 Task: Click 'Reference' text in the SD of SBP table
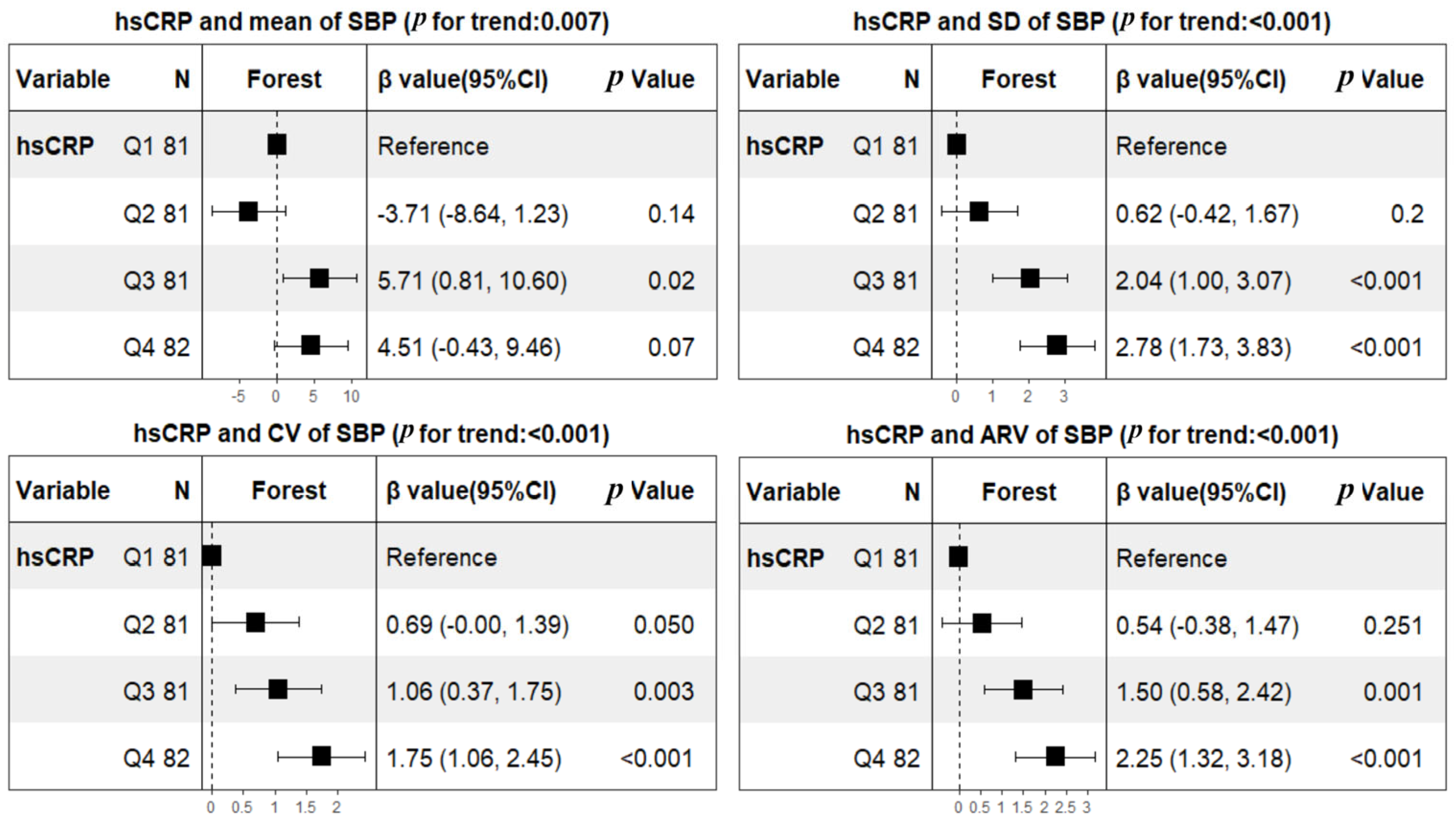(x=1171, y=147)
